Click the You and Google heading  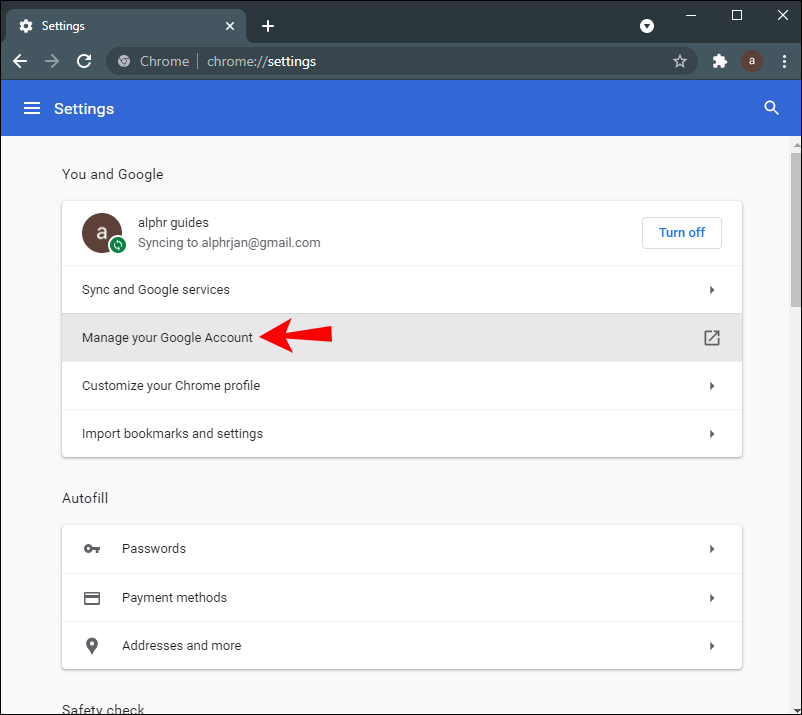(x=113, y=174)
